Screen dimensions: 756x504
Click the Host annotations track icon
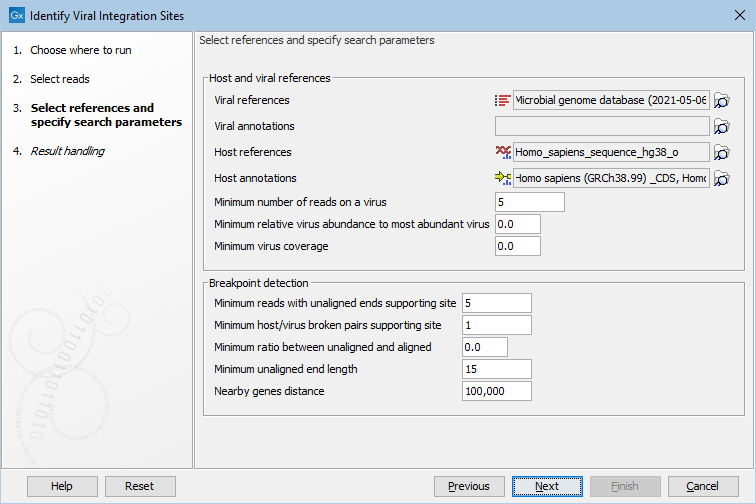(x=503, y=178)
